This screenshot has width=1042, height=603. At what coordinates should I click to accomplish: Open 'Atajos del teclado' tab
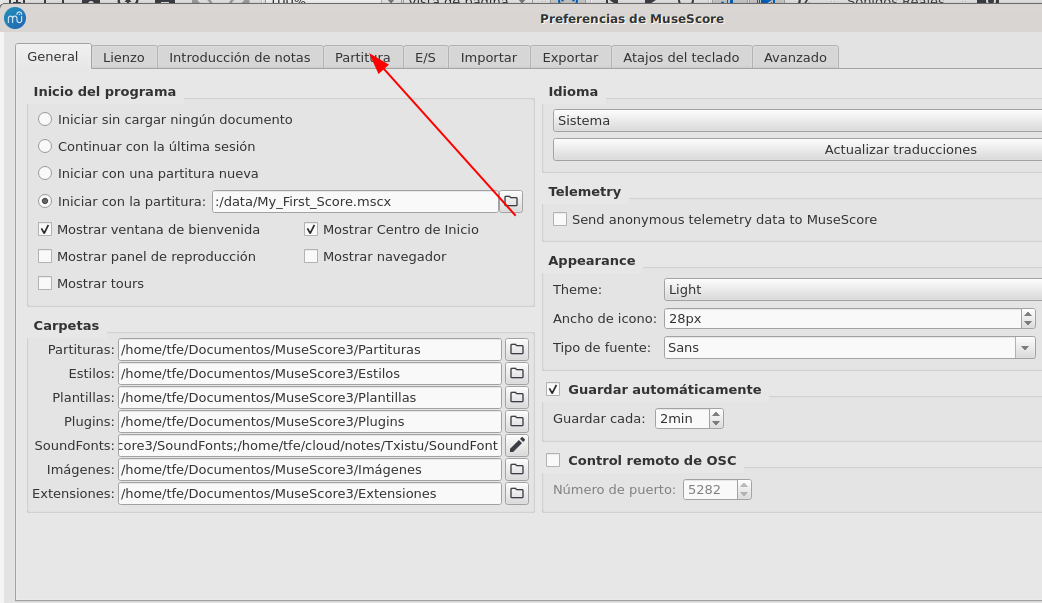pyautogui.click(x=681, y=57)
